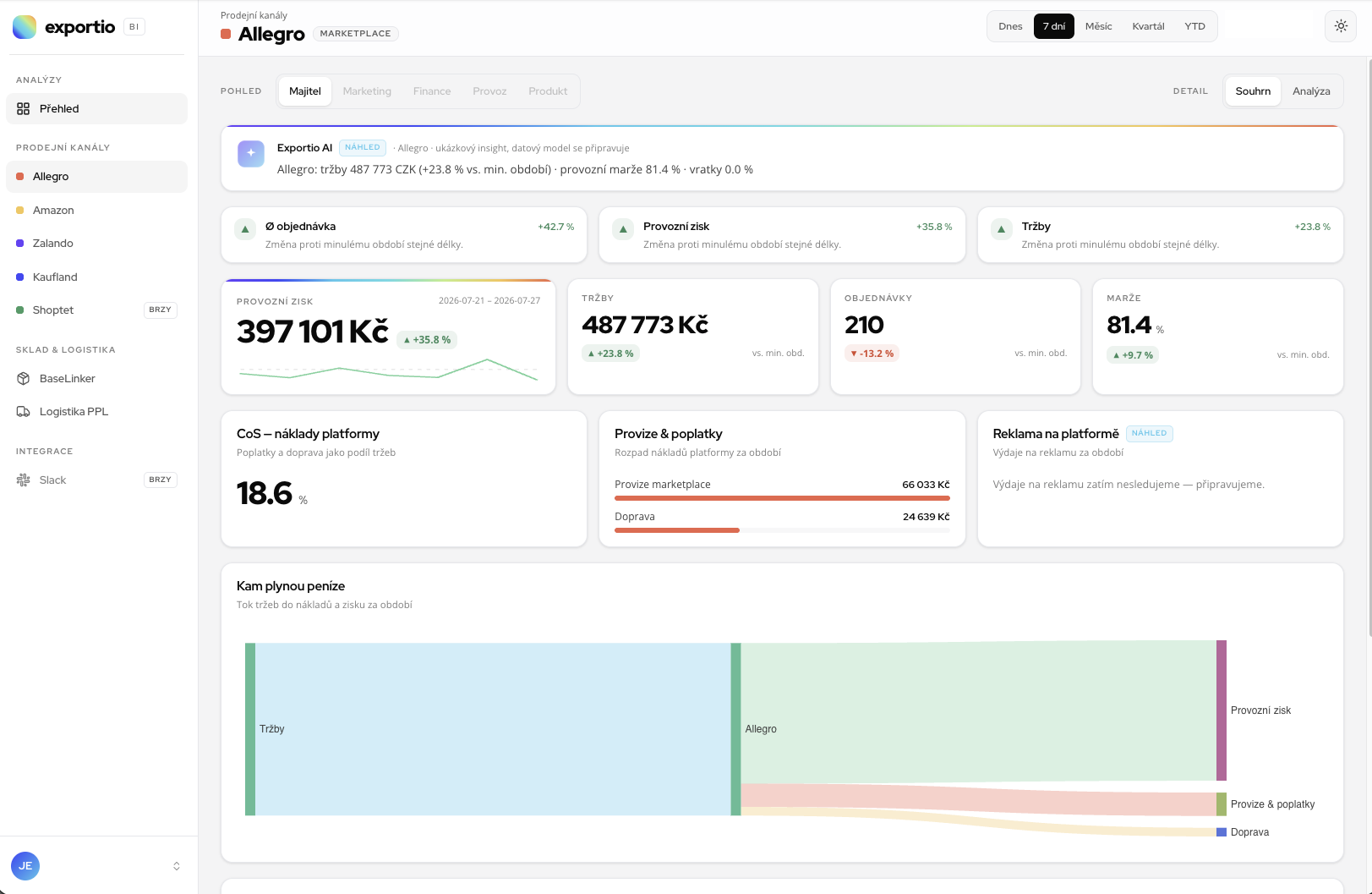Click the Exportio AI sparkle icon
This screenshot has width=1372, height=894.
pos(251,153)
